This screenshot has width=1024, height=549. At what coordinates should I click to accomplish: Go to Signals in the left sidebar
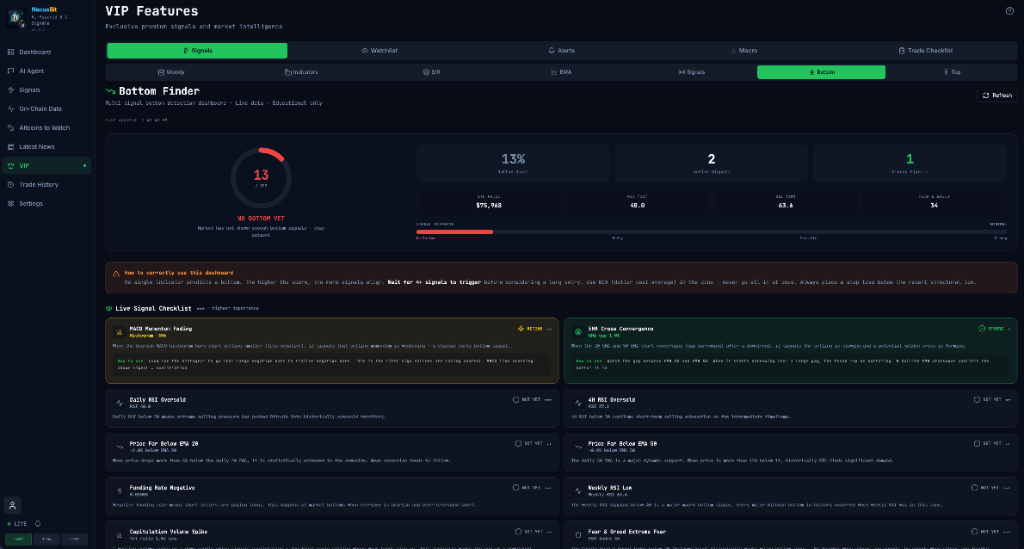pos(46,89)
